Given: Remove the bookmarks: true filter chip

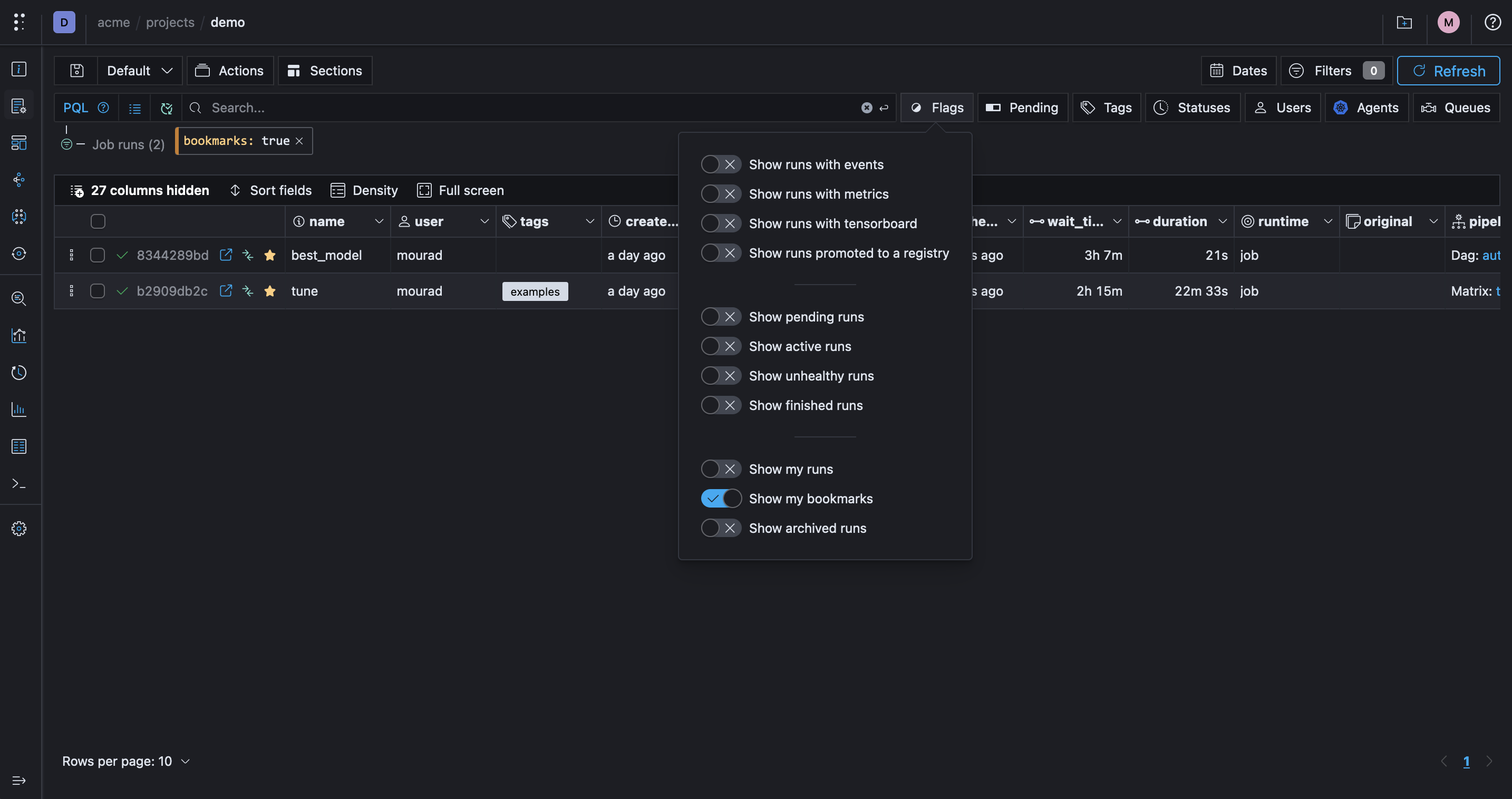Looking at the screenshot, I should (299, 141).
